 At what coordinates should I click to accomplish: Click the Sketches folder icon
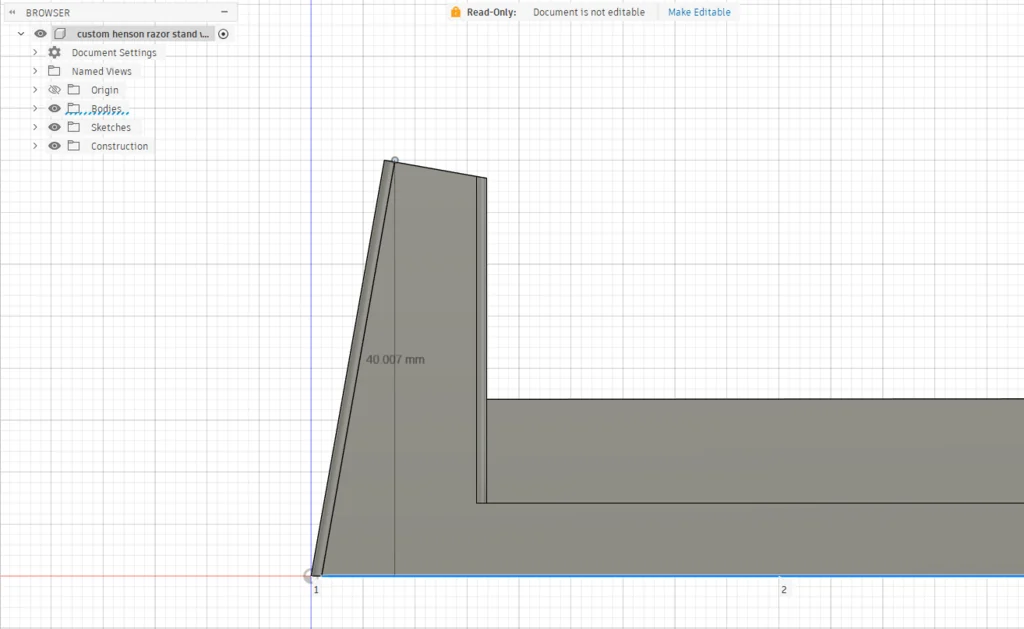click(x=73, y=127)
